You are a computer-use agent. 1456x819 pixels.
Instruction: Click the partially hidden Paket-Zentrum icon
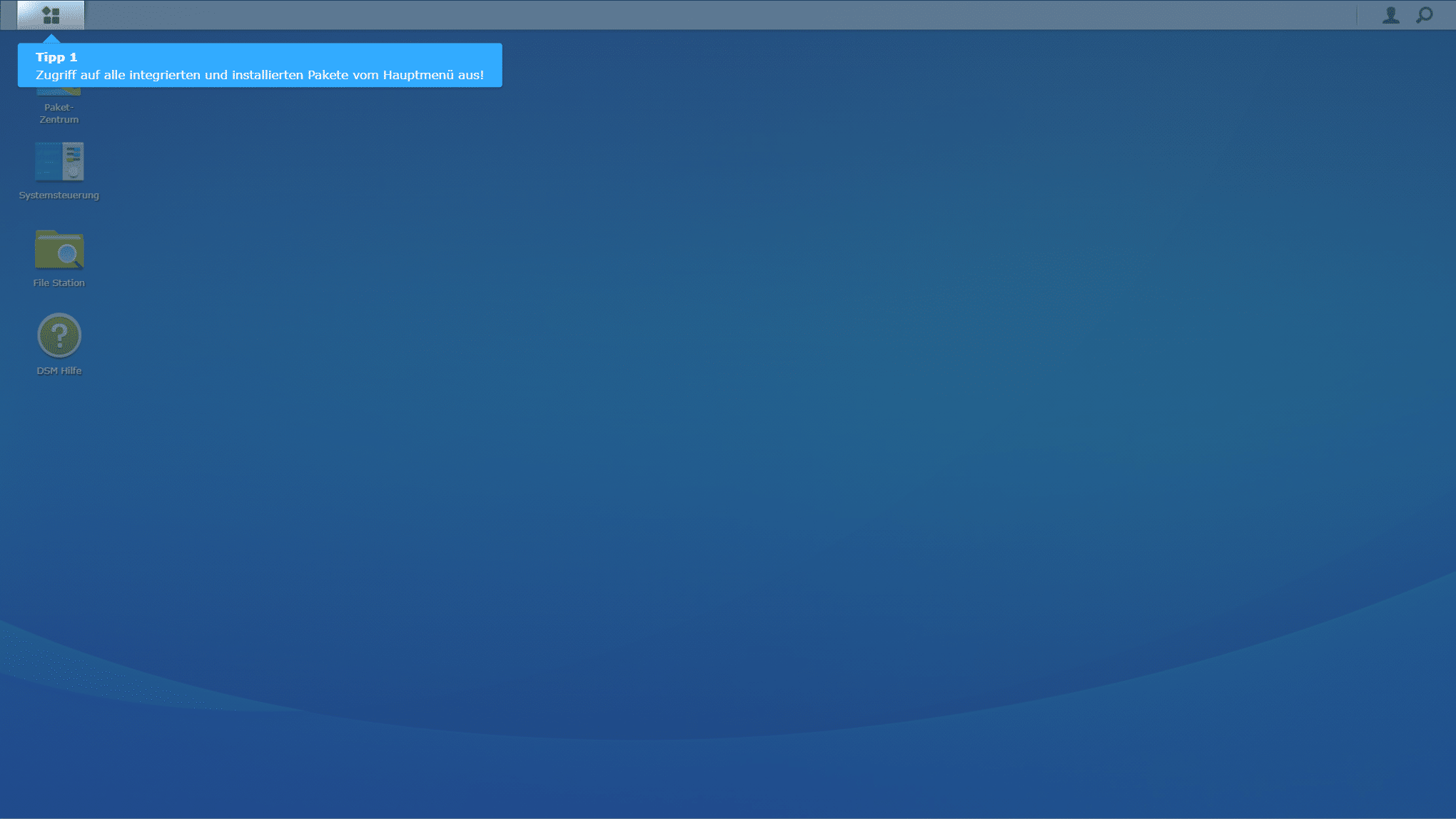59,91
